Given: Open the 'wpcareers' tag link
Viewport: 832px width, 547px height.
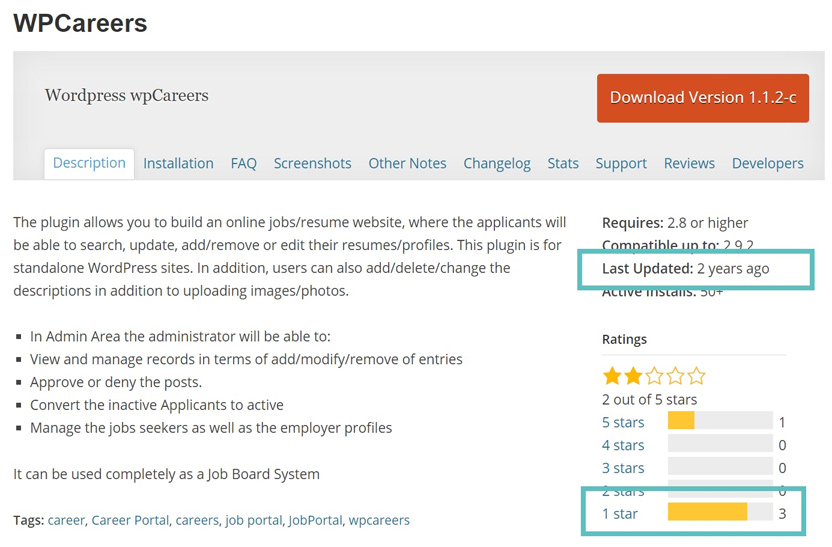Looking at the screenshot, I should click(x=379, y=520).
